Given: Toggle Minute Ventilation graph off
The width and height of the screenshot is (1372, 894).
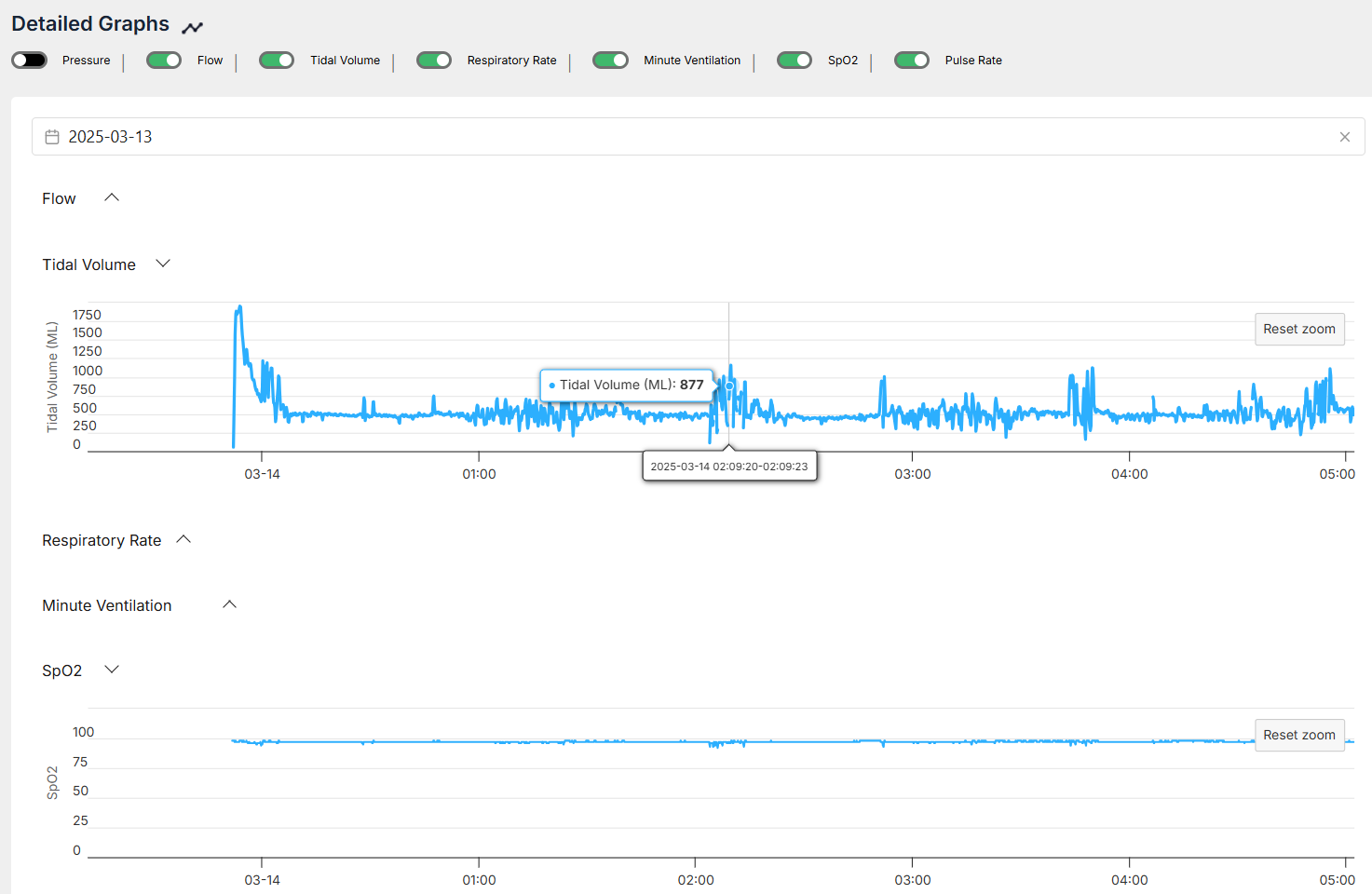Looking at the screenshot, I should coord(610,61).
